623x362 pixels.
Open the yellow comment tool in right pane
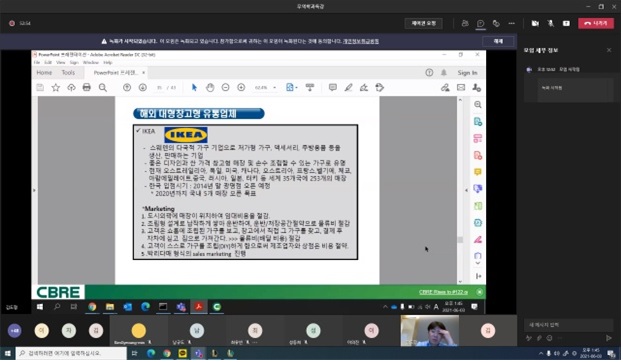click(478, 172)
